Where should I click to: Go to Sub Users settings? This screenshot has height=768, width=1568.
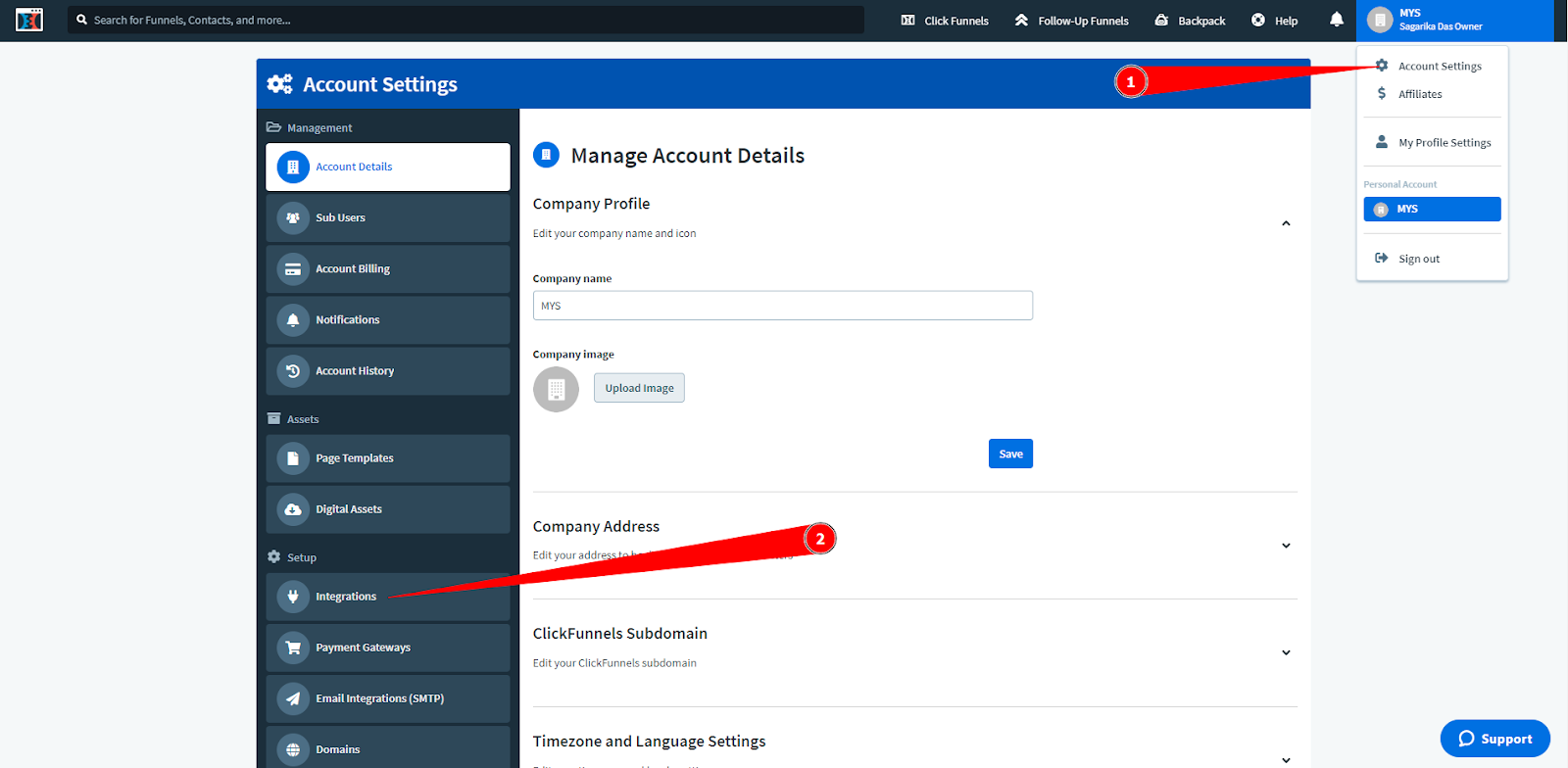[388, 218]
